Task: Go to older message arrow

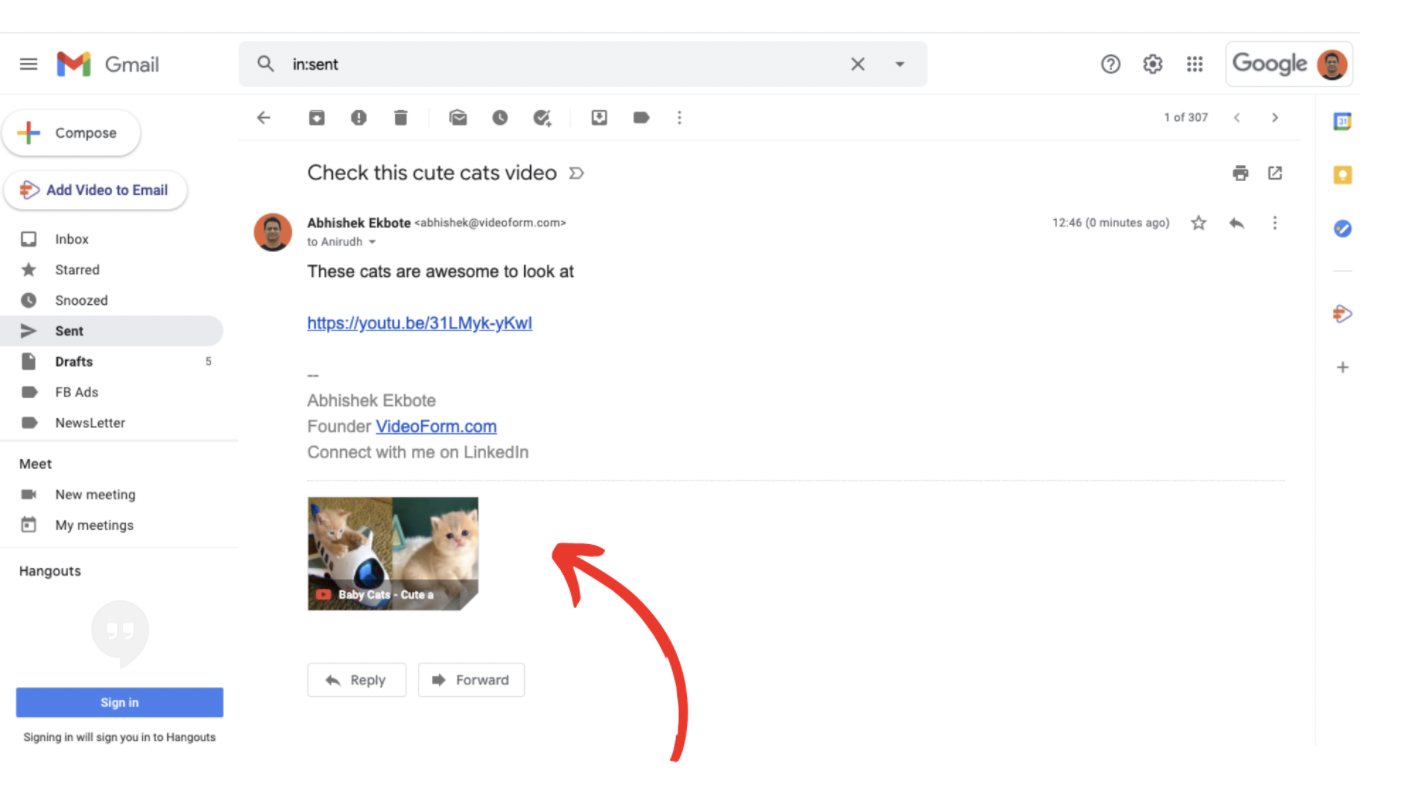Action: (x=1275, y=118)
